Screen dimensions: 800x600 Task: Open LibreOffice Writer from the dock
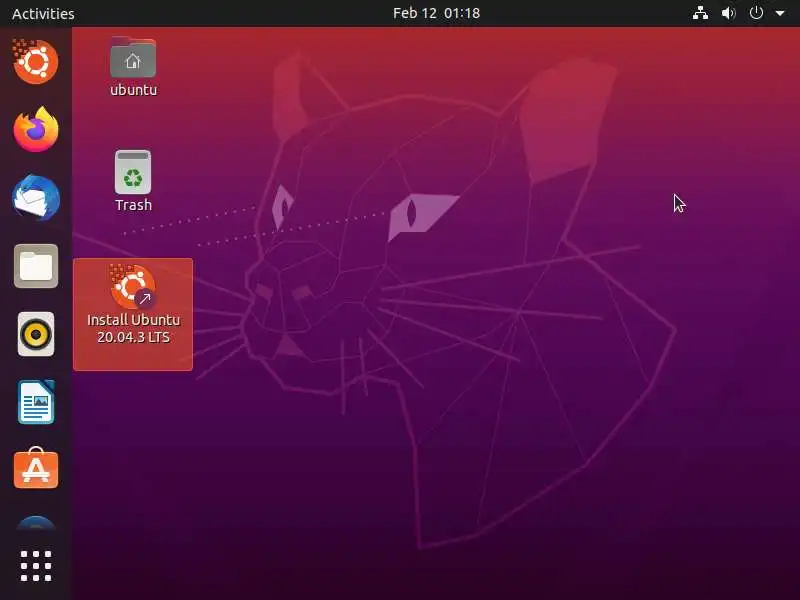pyautogui.click(x=36, y=402)
